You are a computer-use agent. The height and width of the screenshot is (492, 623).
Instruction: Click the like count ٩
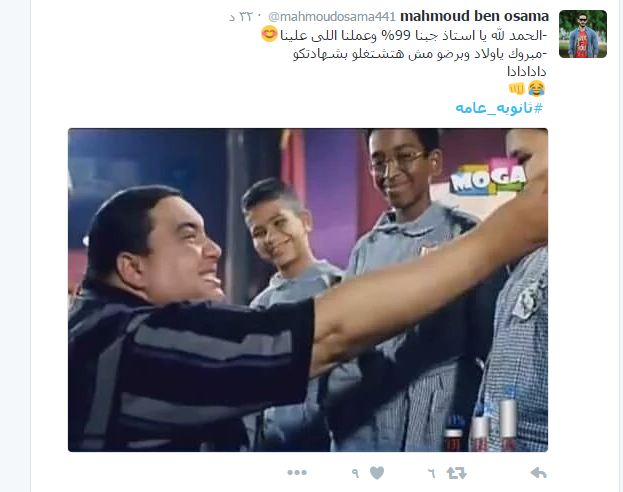[x=355, y=473]
